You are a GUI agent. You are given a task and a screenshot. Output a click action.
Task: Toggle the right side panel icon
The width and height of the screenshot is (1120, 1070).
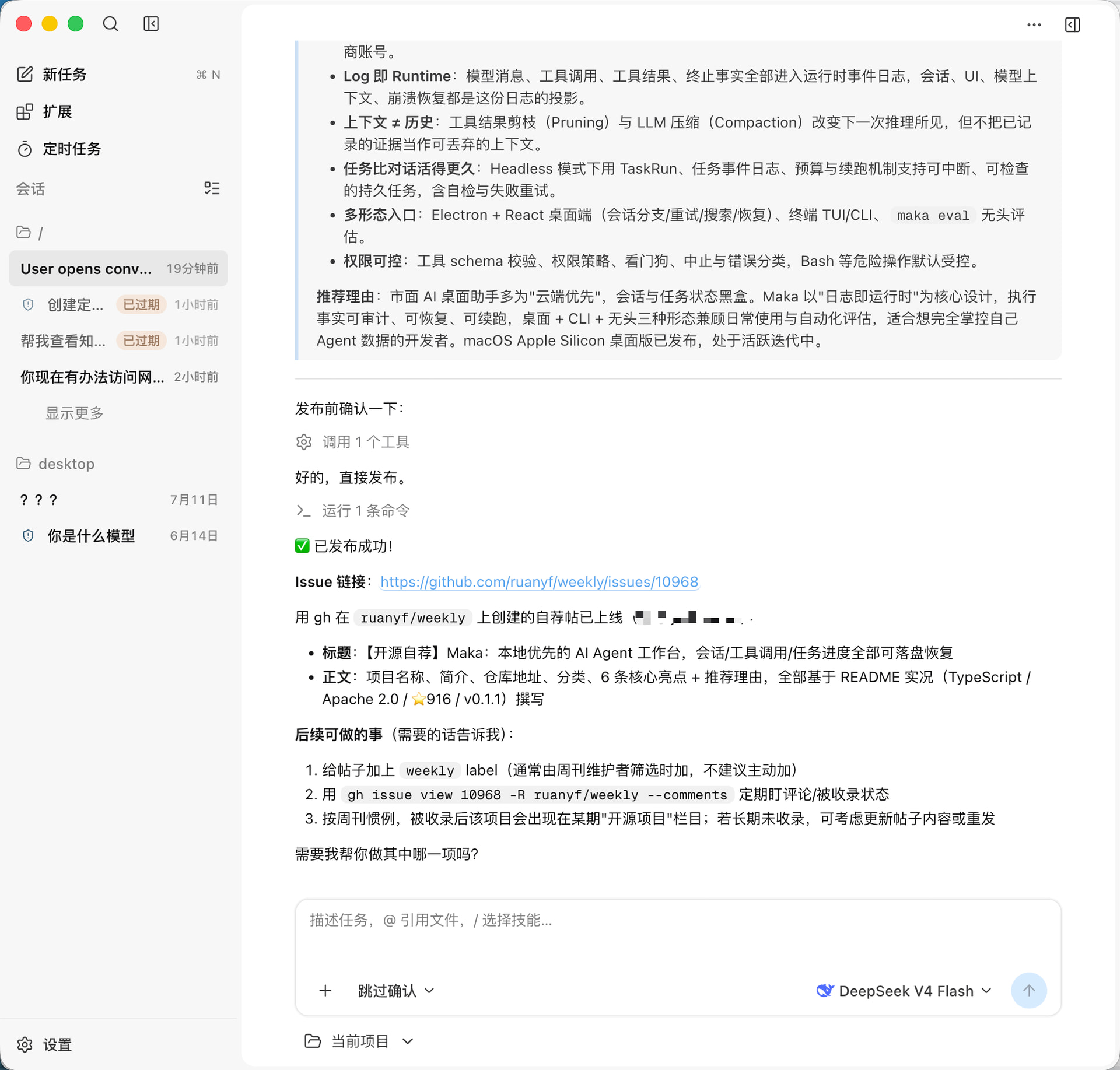(x=1072, y=25)
